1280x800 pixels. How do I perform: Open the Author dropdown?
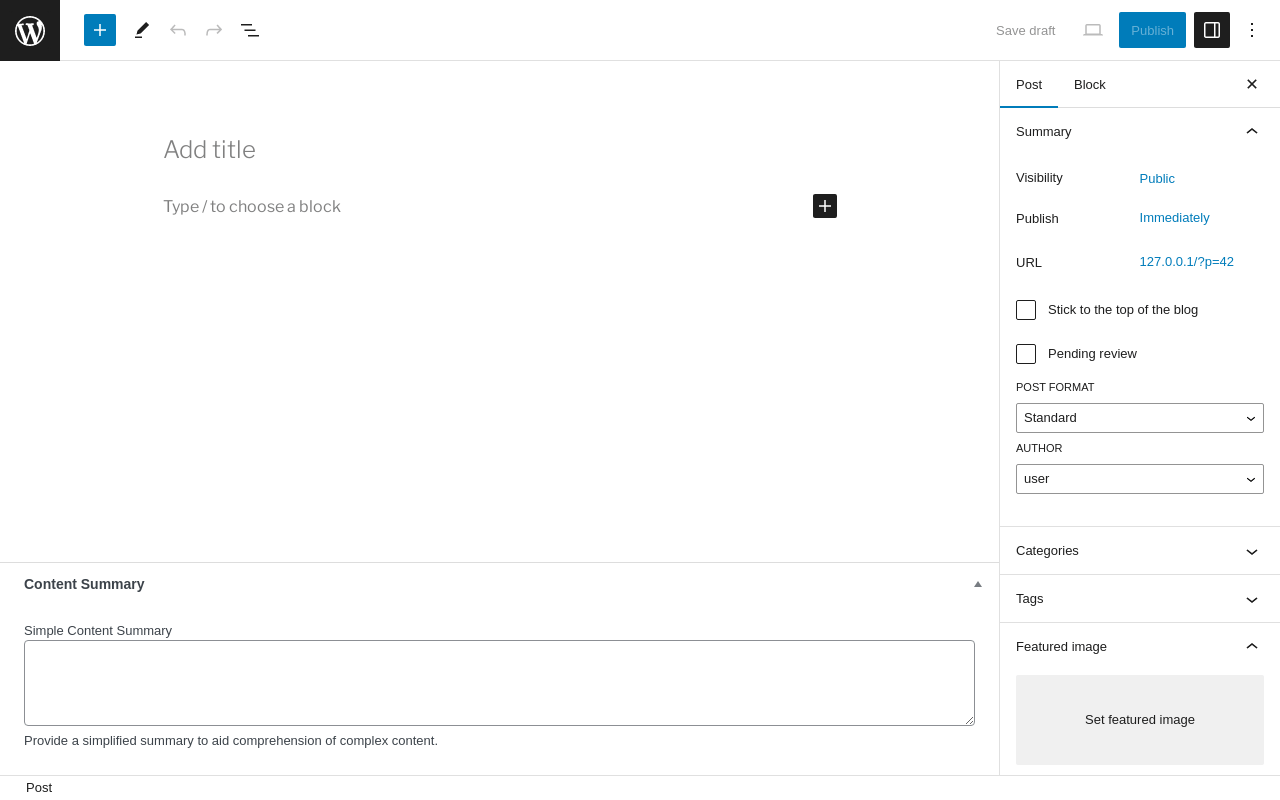coord(1140,479)
